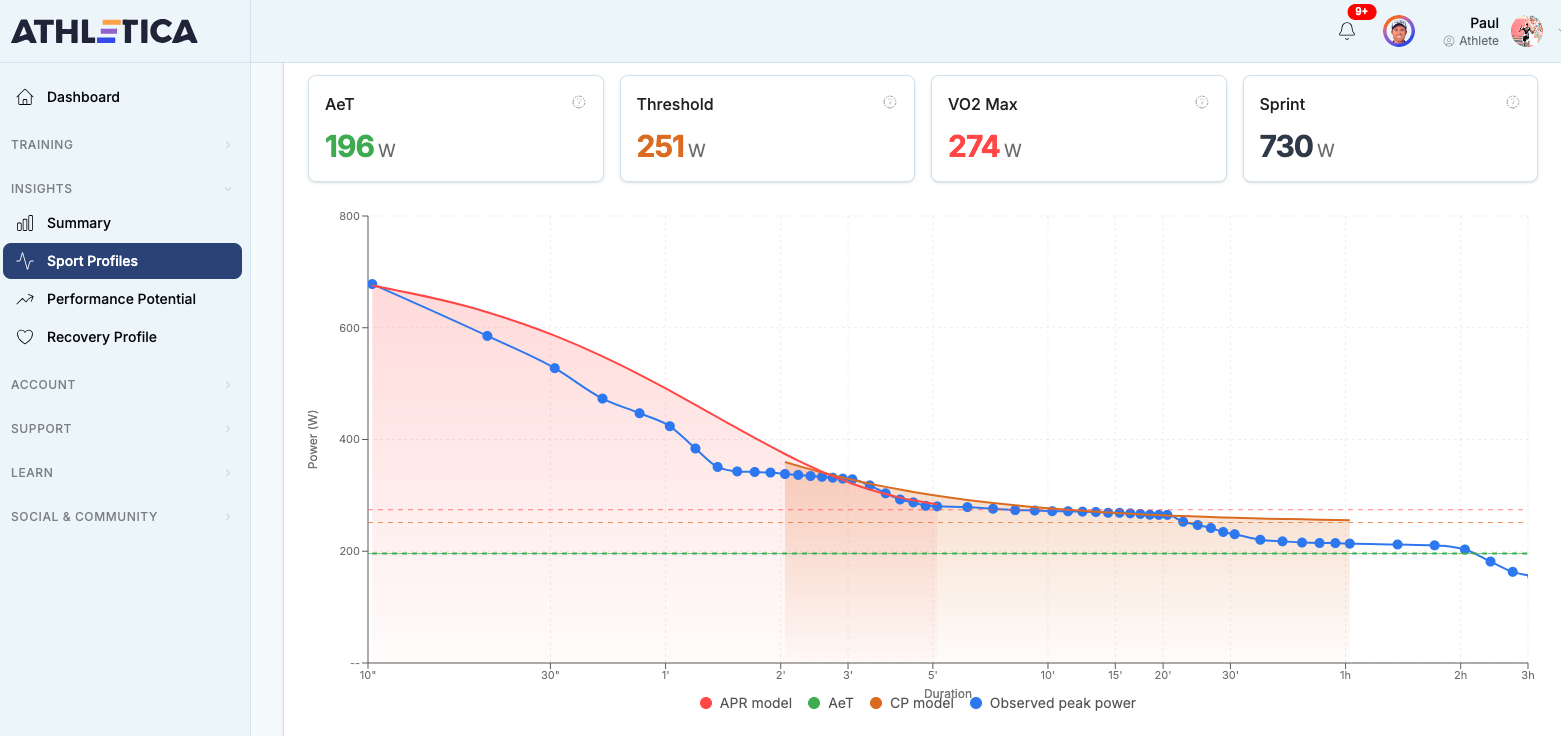Screen dimensions: 1561x736
Task: Click the notification bell icon
Action: pos(1347,31)
